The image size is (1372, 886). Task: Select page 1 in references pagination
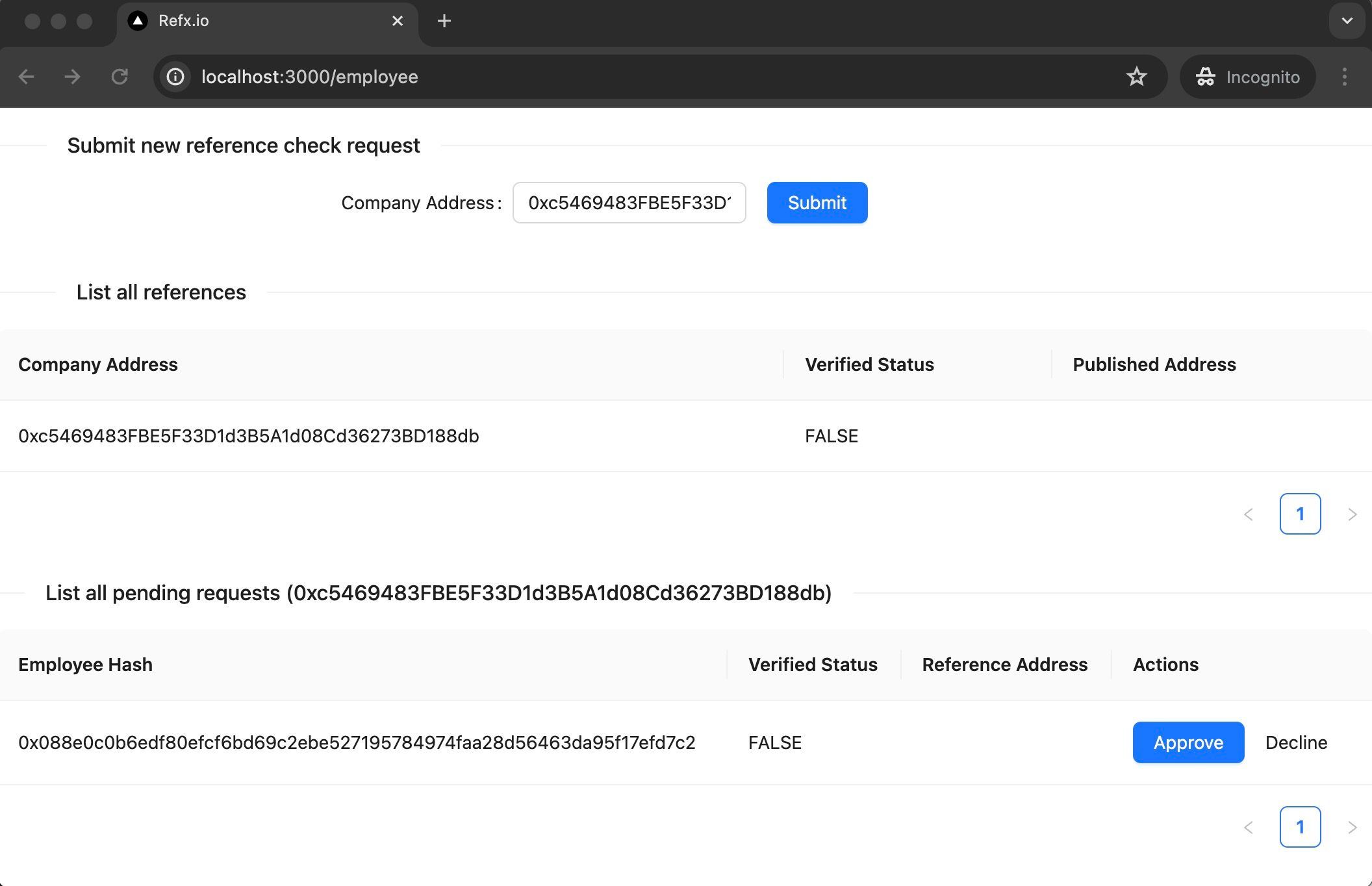coord(1300,514)
